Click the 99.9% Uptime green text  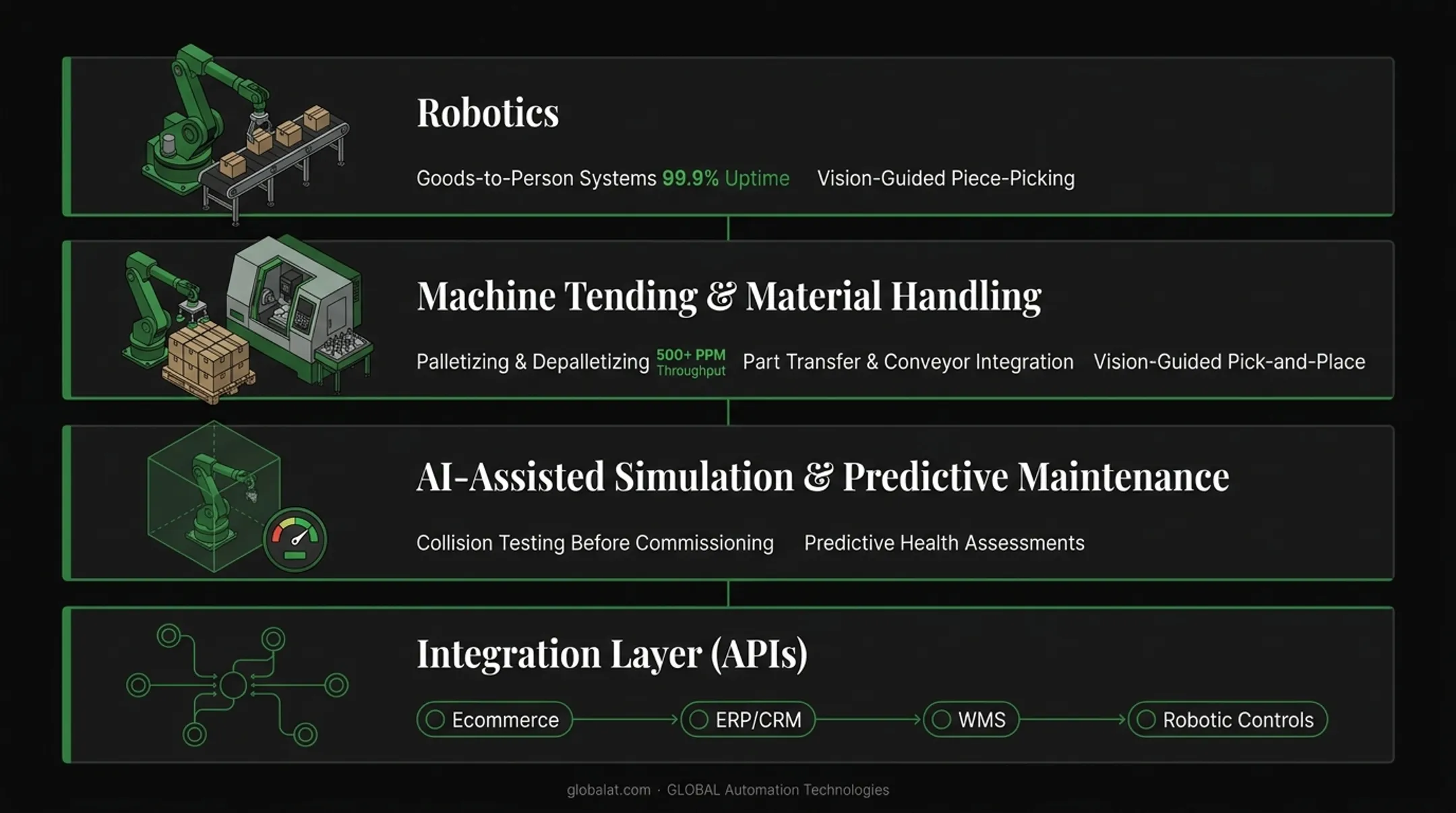coord(725,179)
